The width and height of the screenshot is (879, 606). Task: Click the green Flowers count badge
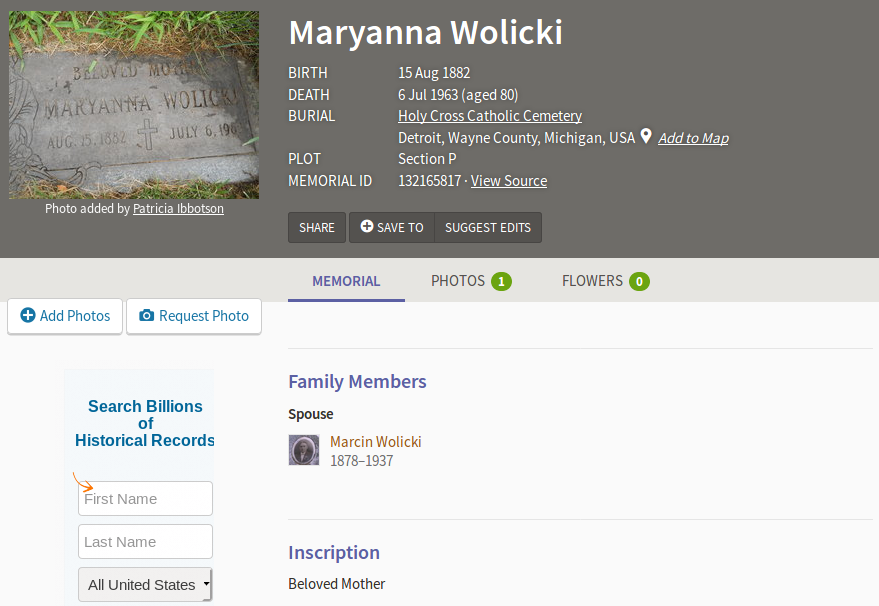(x=639, y=282)
